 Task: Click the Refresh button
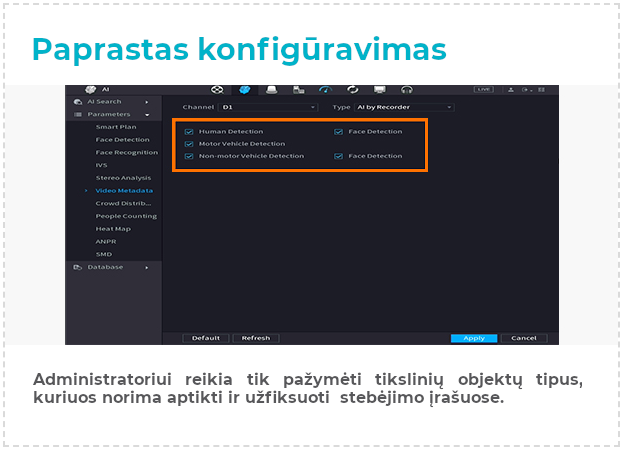click(x=256, y=338)
